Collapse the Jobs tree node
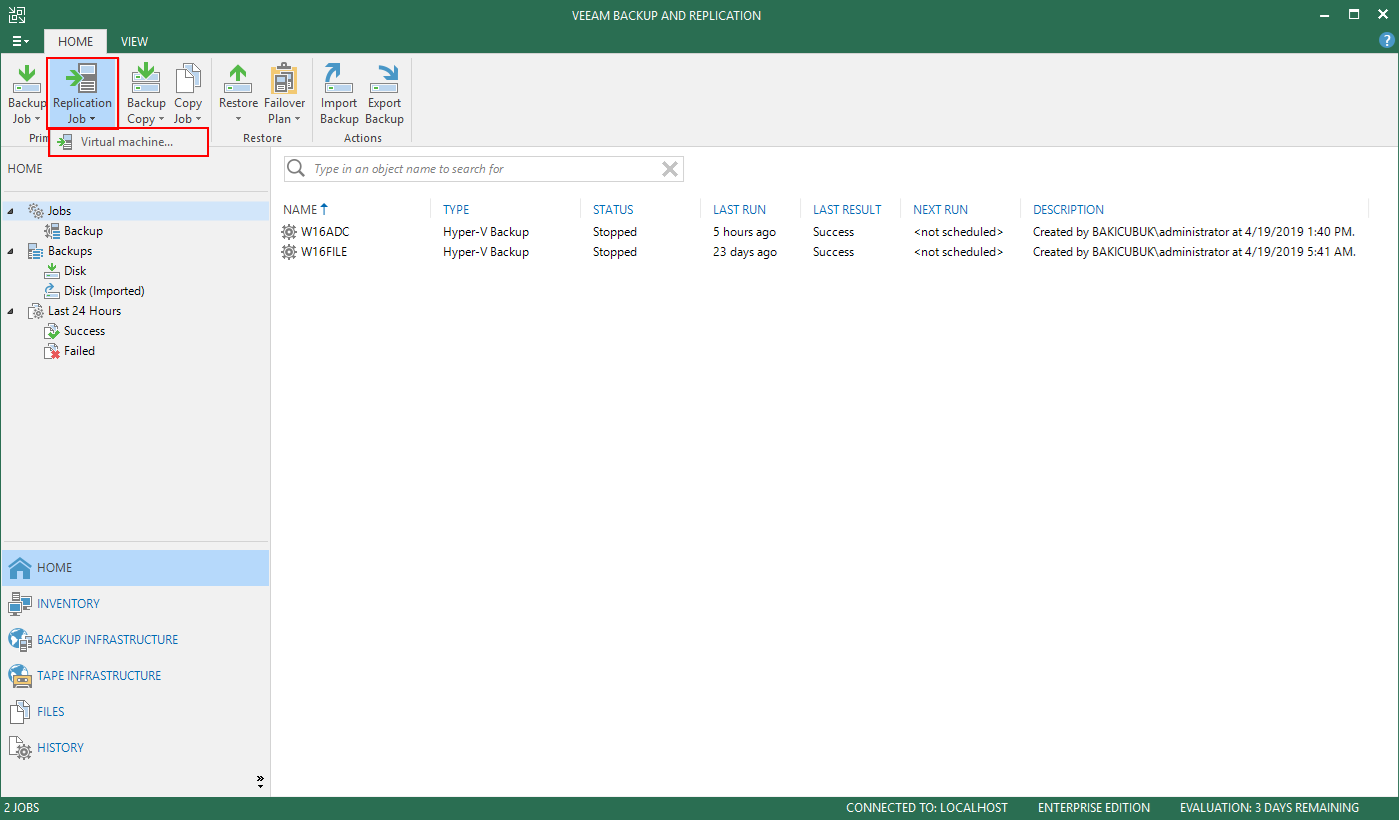Viewport: 1399px width, 820px height. [11, 211]
